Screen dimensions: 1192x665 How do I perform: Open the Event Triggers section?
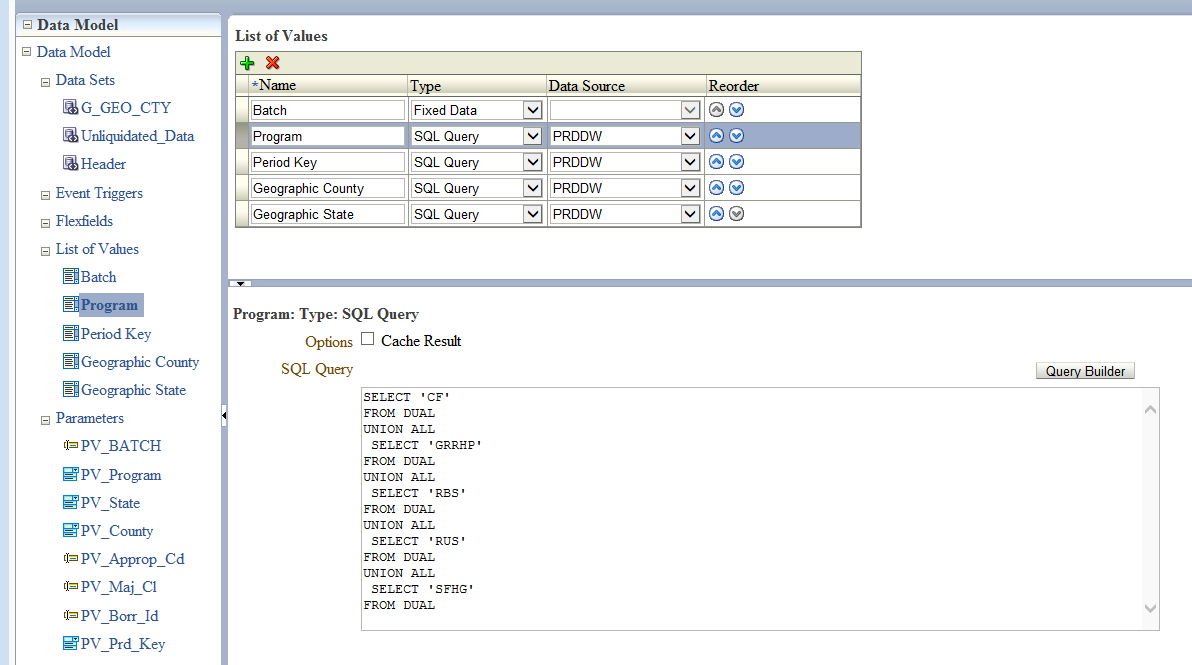click(x=99, y=193)
